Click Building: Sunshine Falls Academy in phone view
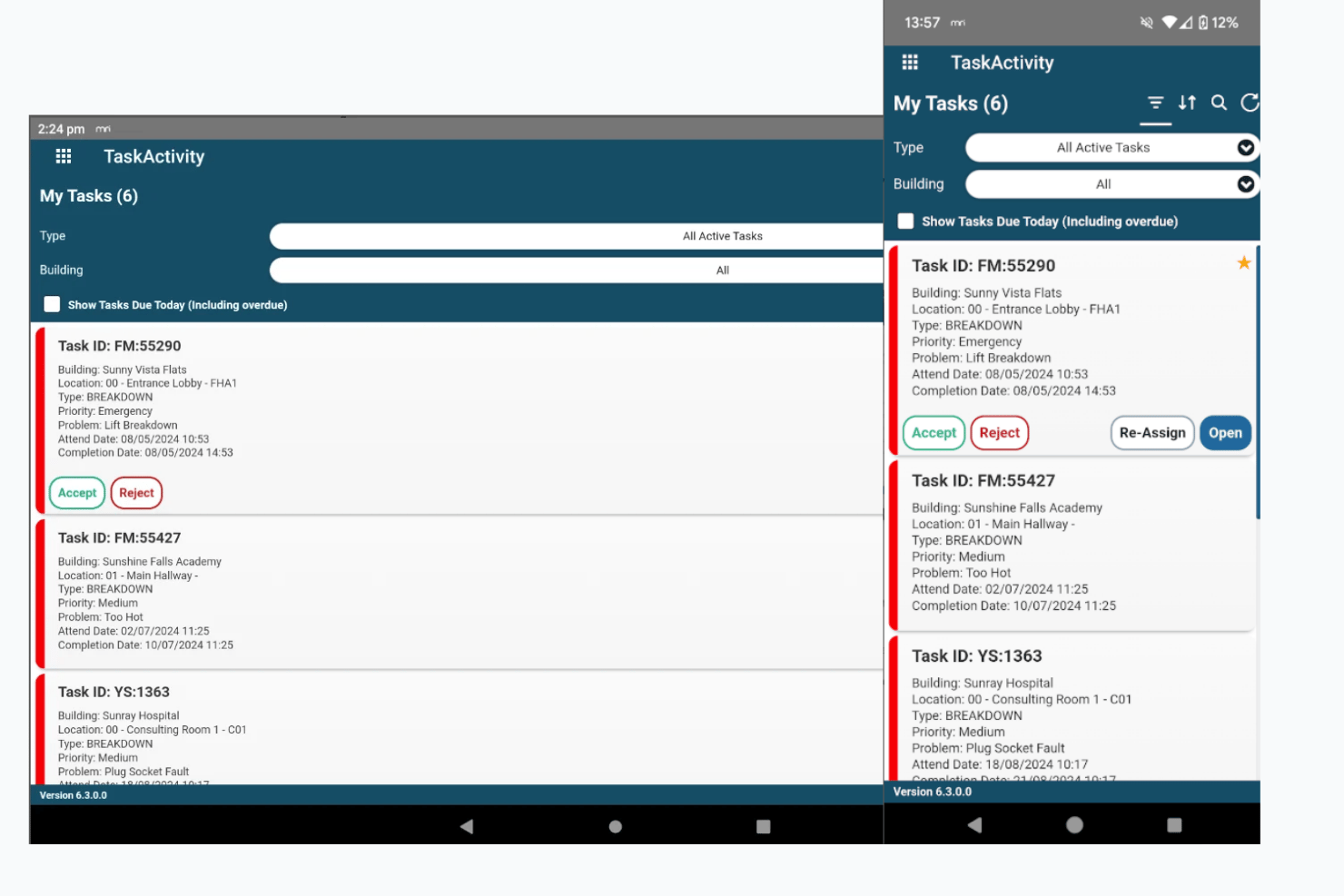This screenshot has width=1344, height=896. pos(1007,507)
